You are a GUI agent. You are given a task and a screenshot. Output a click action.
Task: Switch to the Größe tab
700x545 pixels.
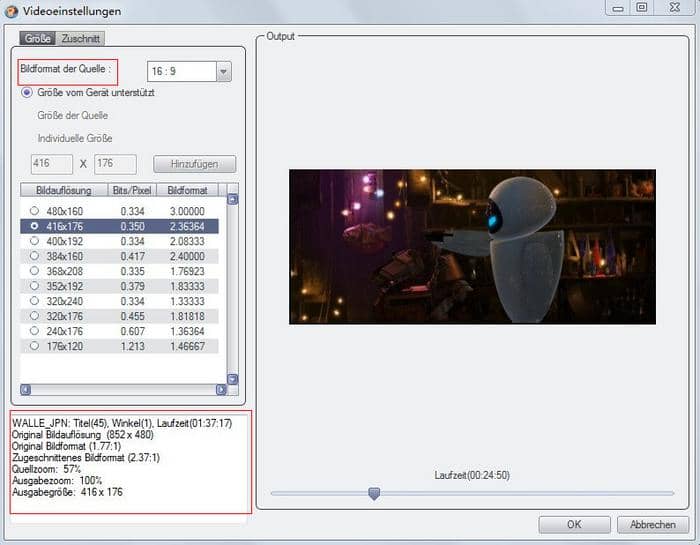click(x=38, y=38)
